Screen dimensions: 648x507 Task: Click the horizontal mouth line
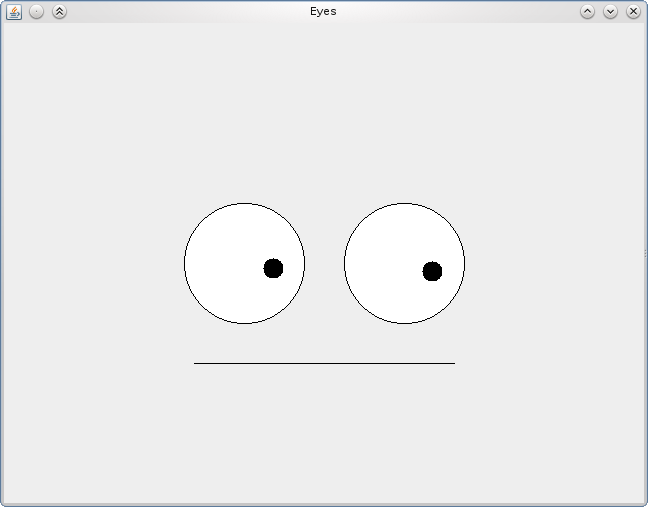pos(324,364)
